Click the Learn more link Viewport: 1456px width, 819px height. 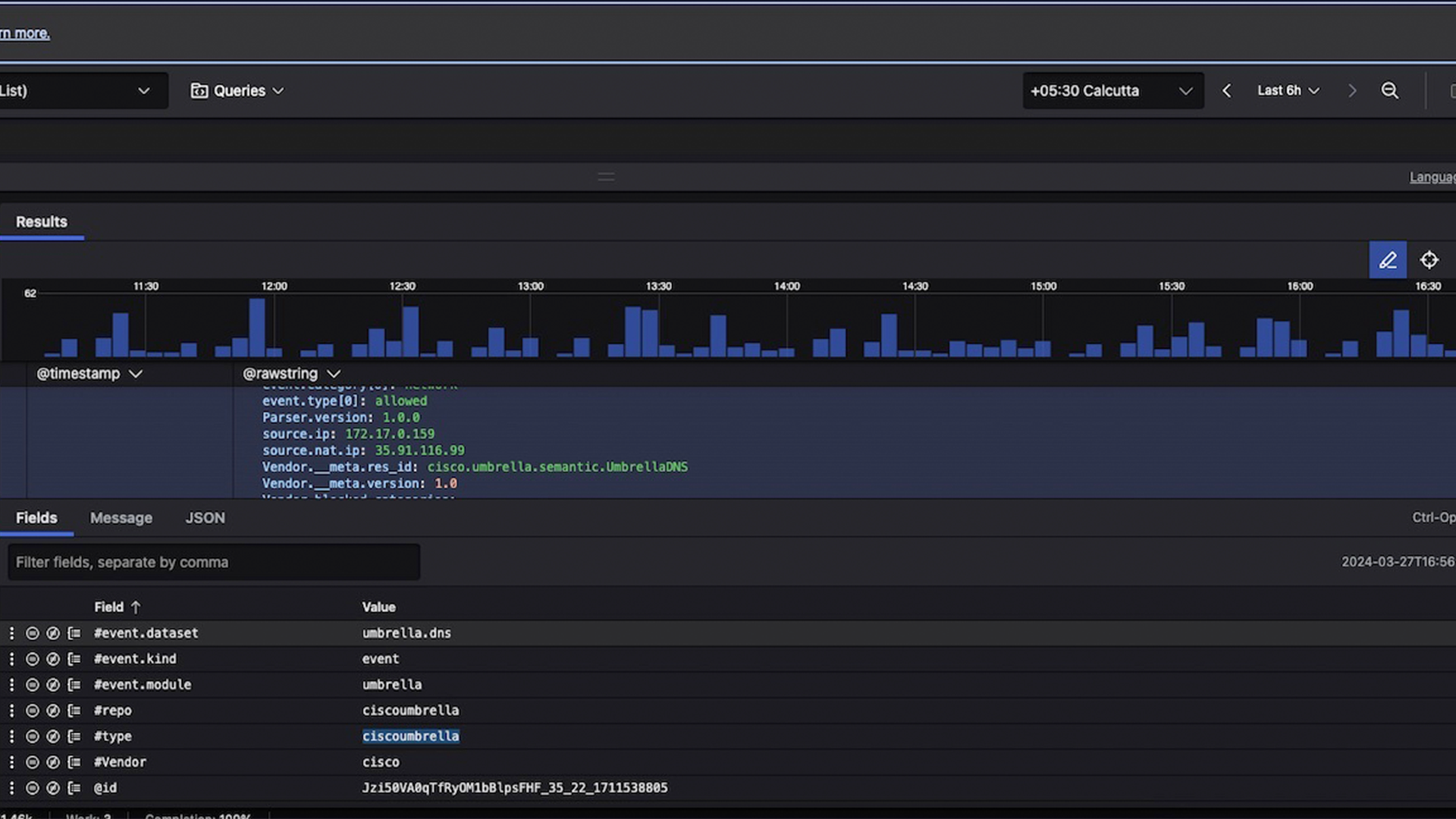tap(24, 33)
